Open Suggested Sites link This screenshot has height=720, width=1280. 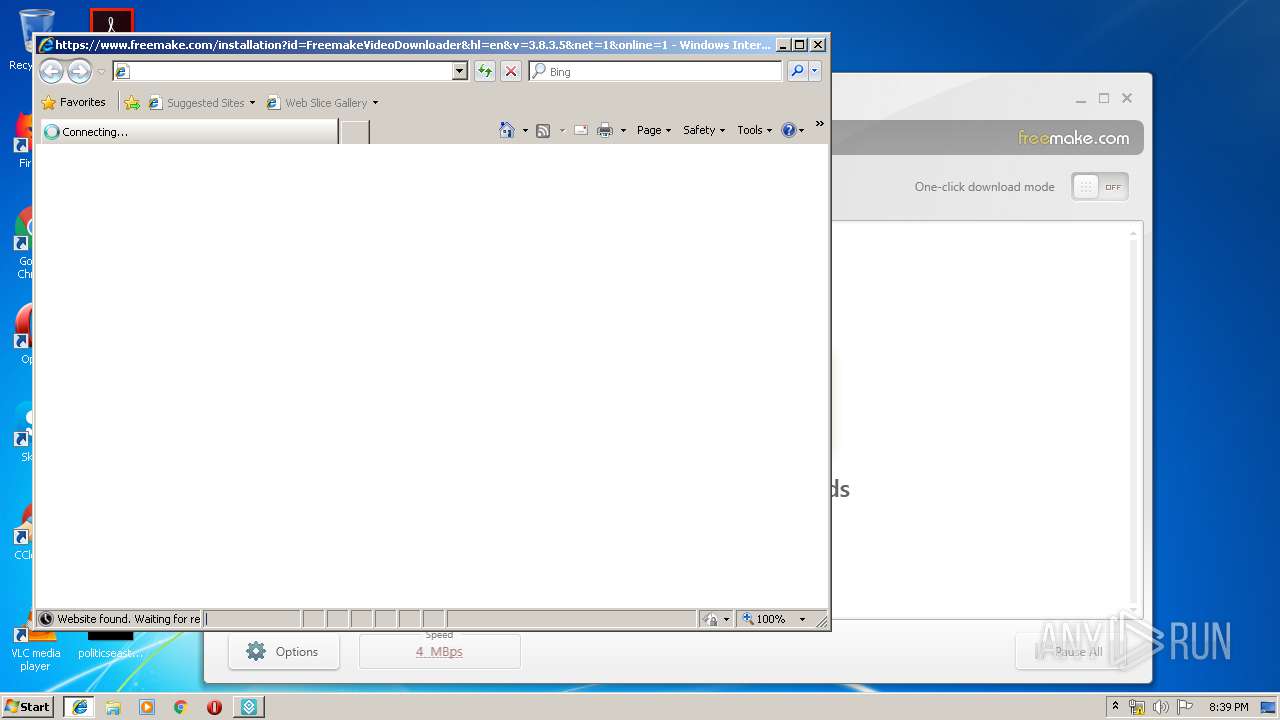coord(201,102)
